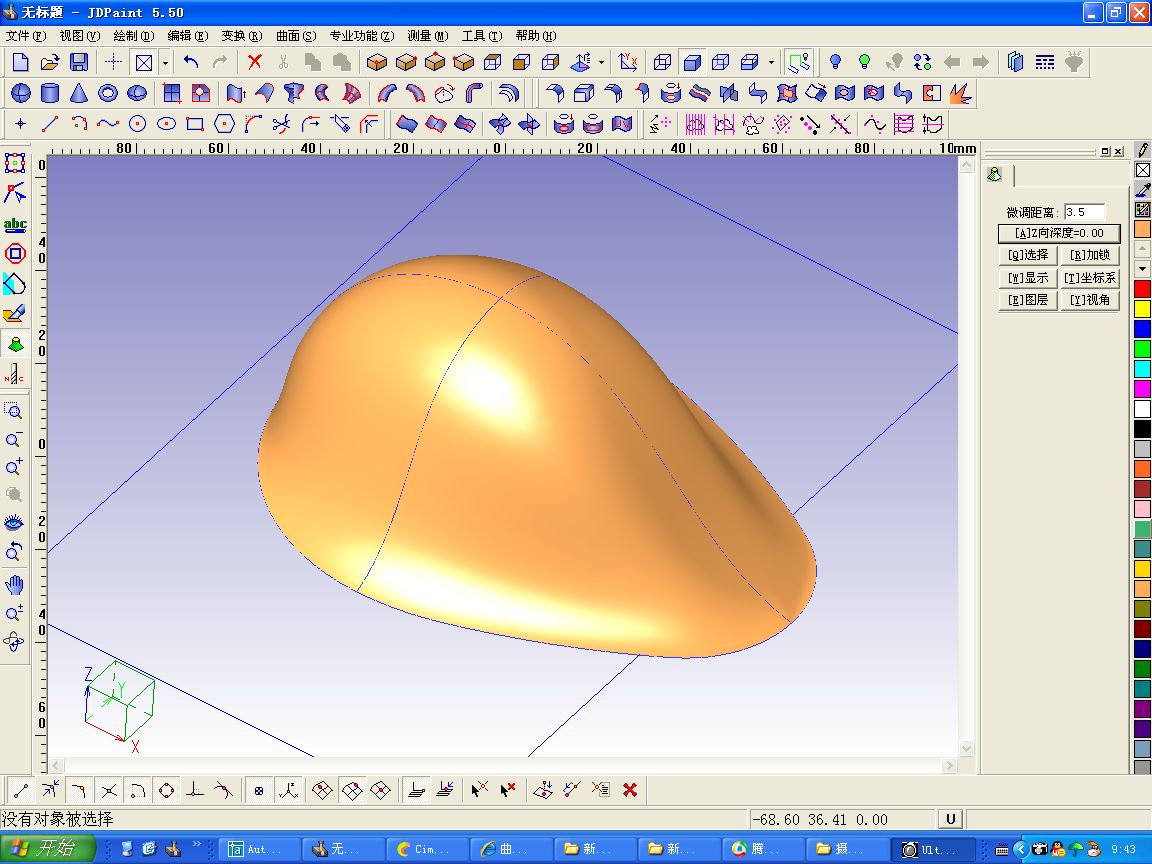Switch to wireframe display mode
1152x864 pixels.
pyautogui.click(x=663, y=62)
